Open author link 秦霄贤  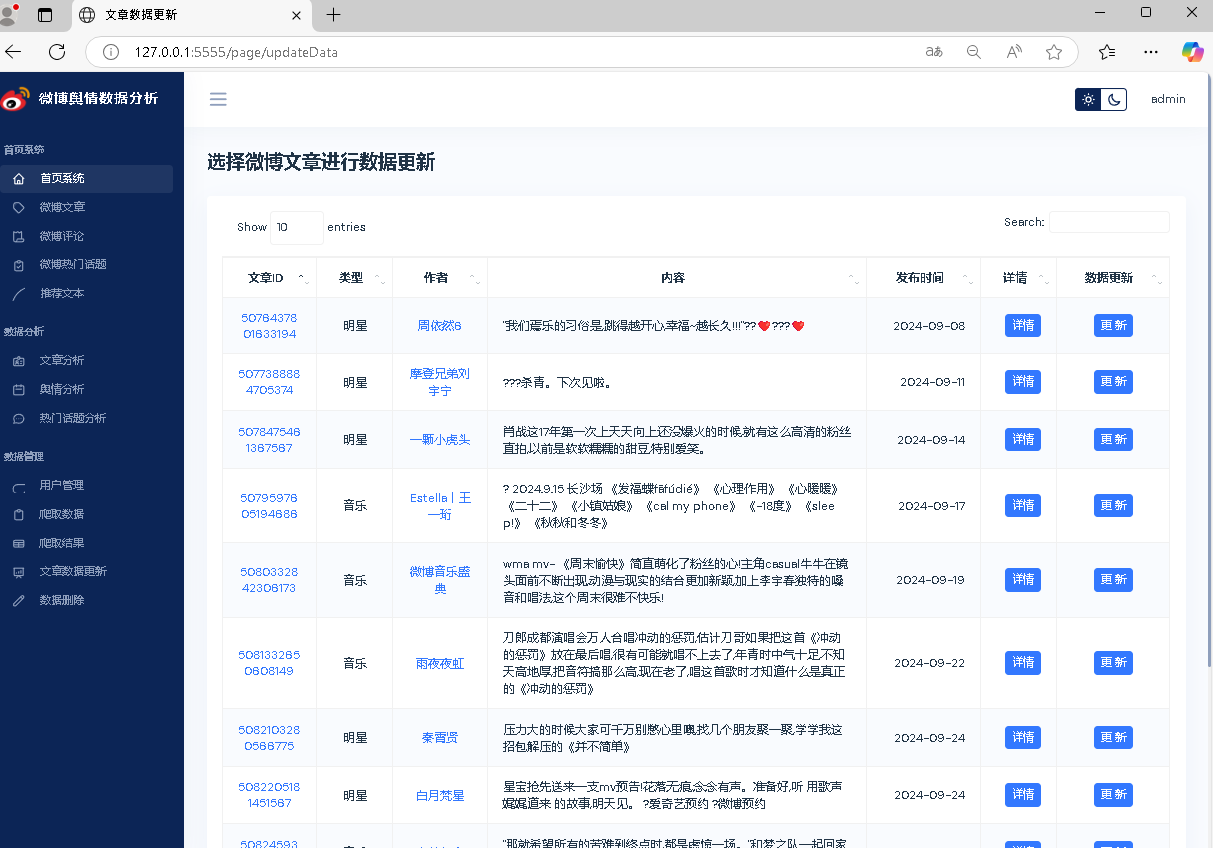[x=440, y=738]
